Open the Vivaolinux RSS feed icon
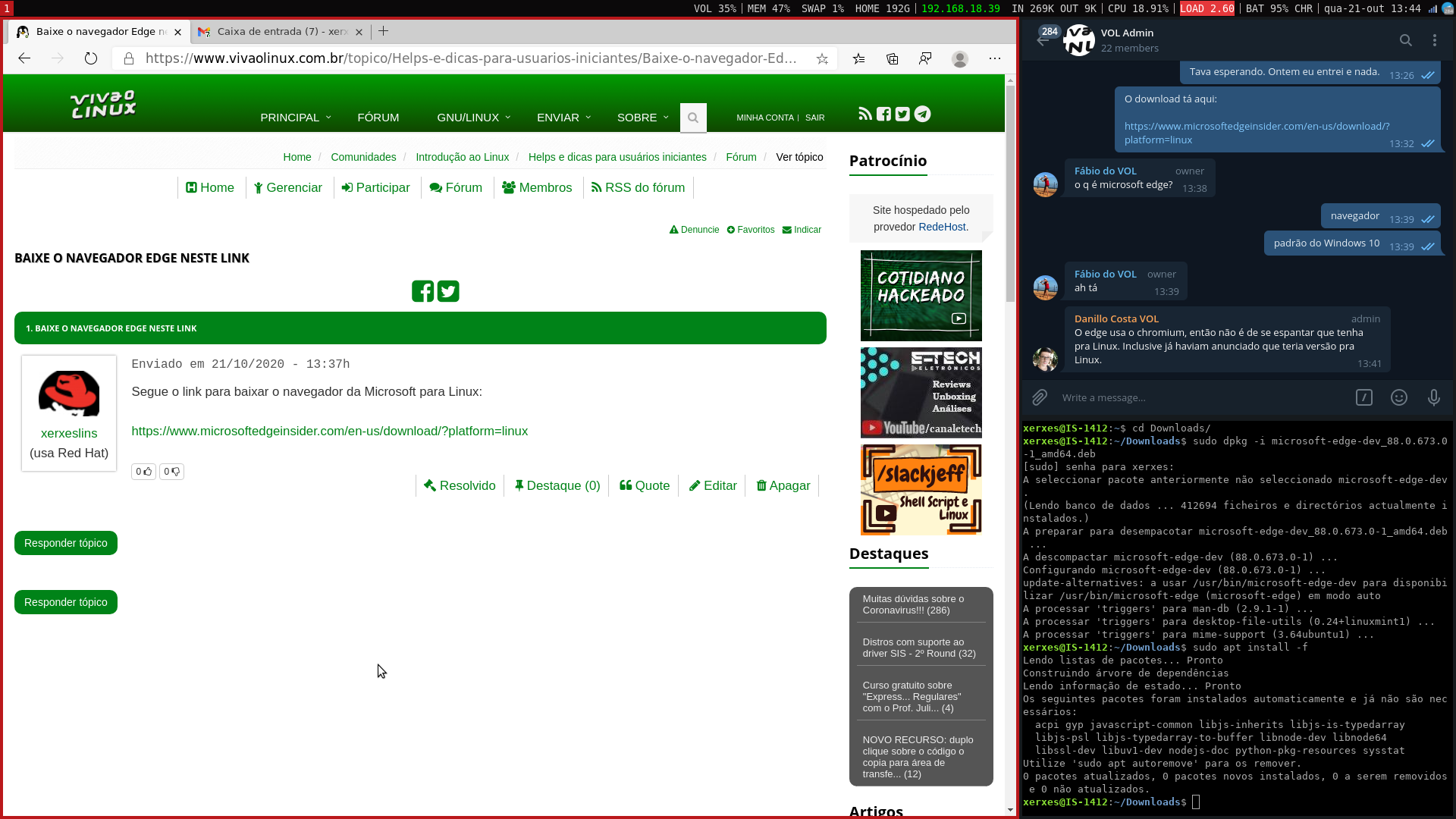This screenshot has width=1456, height=819. 865,114
